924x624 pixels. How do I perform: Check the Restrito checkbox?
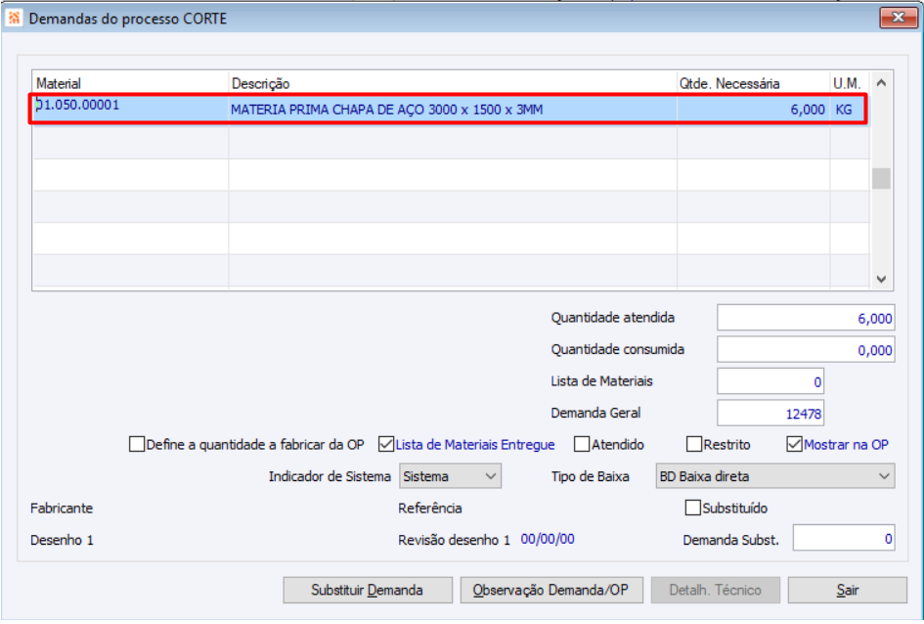coord(694,444)
